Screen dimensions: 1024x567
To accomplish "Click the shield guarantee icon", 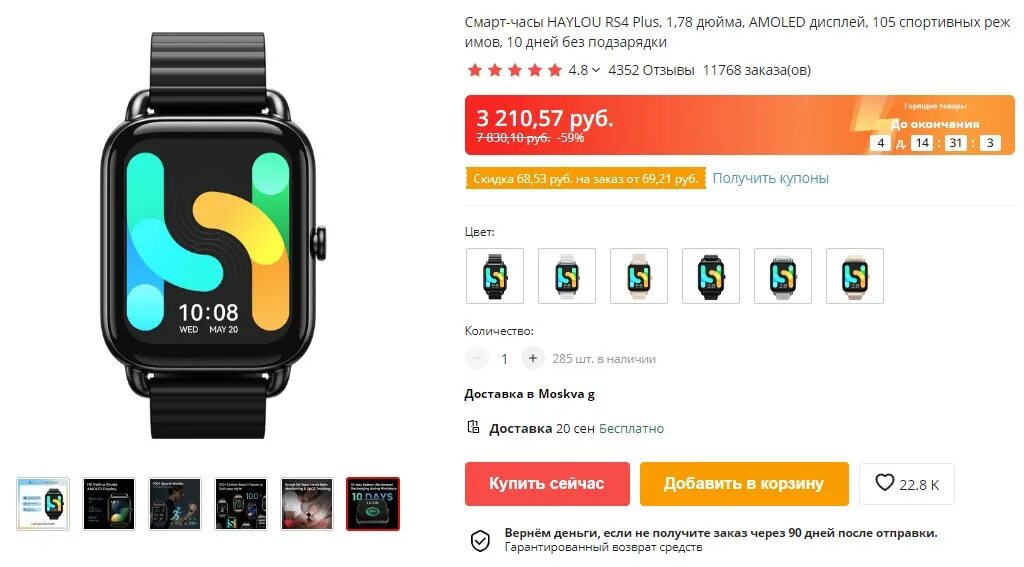I will click(x=480, y=541).
